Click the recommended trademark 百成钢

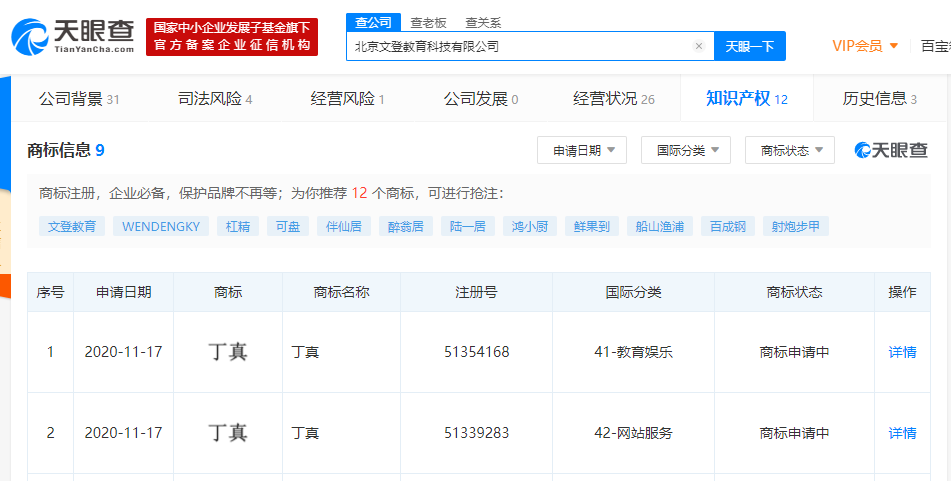point(728,226)
